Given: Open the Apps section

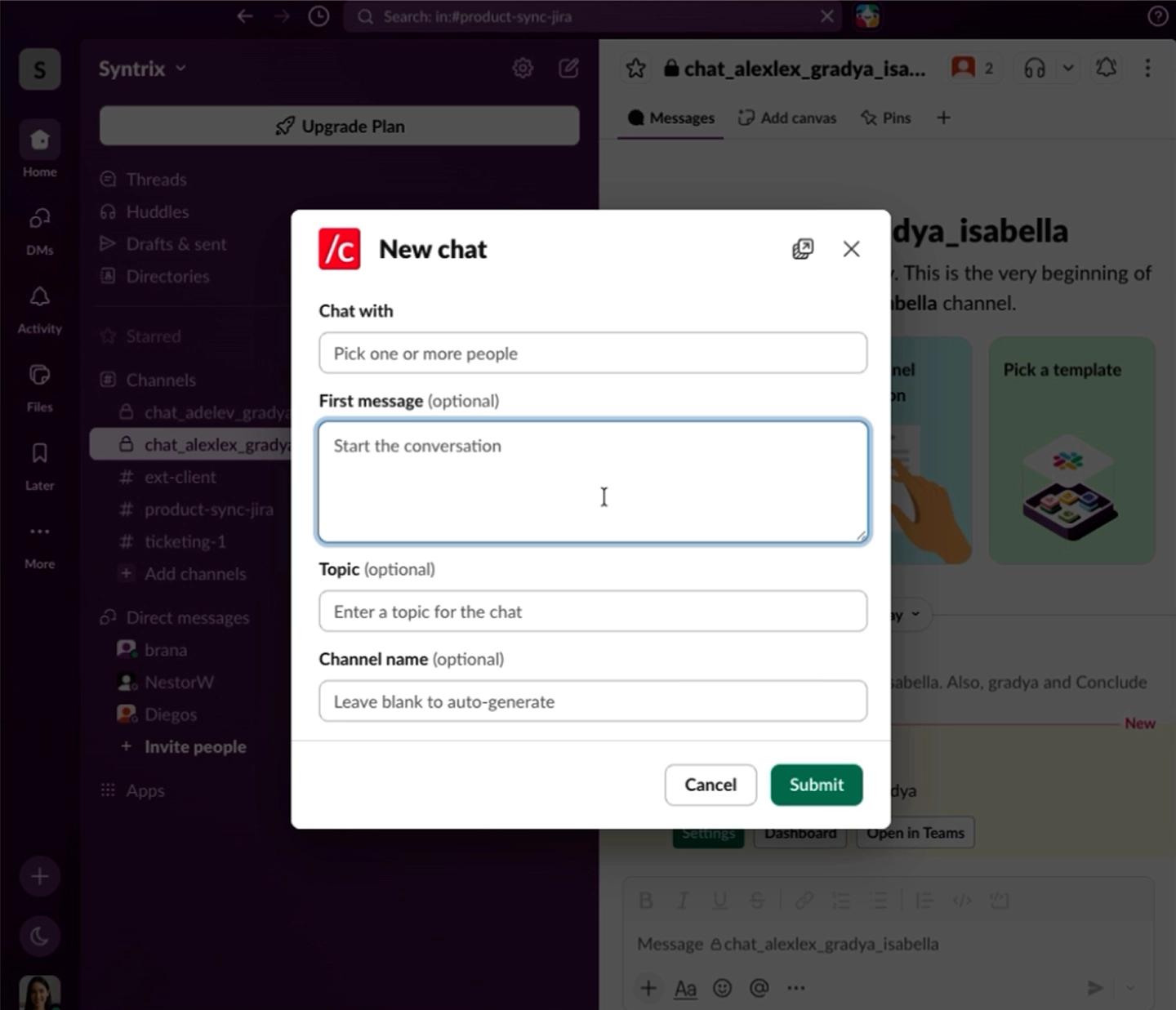Looking at the screenshot, I should pos(145,790).
